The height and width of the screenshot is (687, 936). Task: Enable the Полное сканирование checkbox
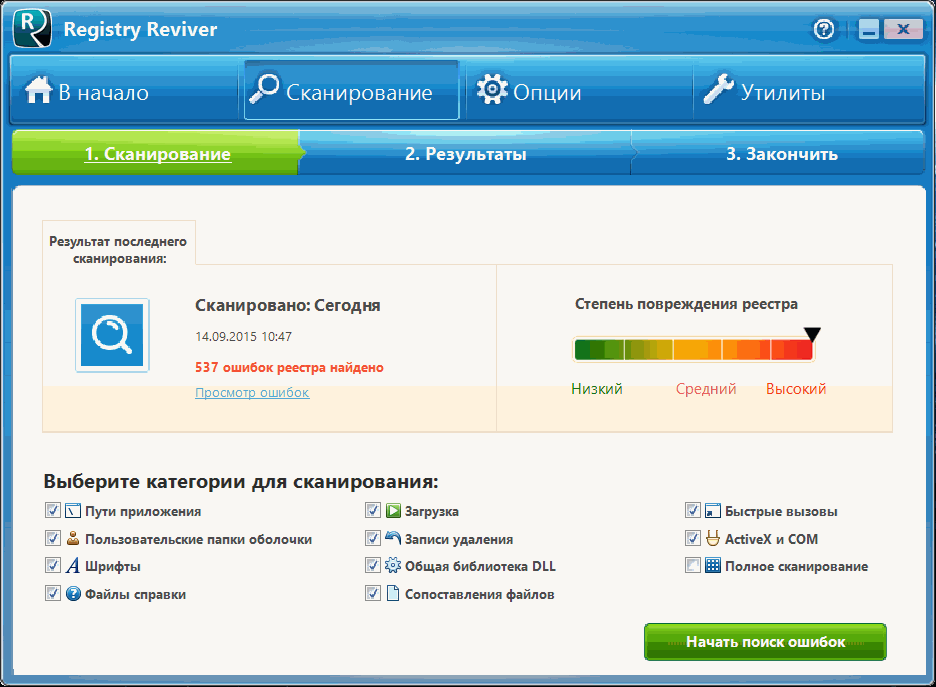click(692, 565)
